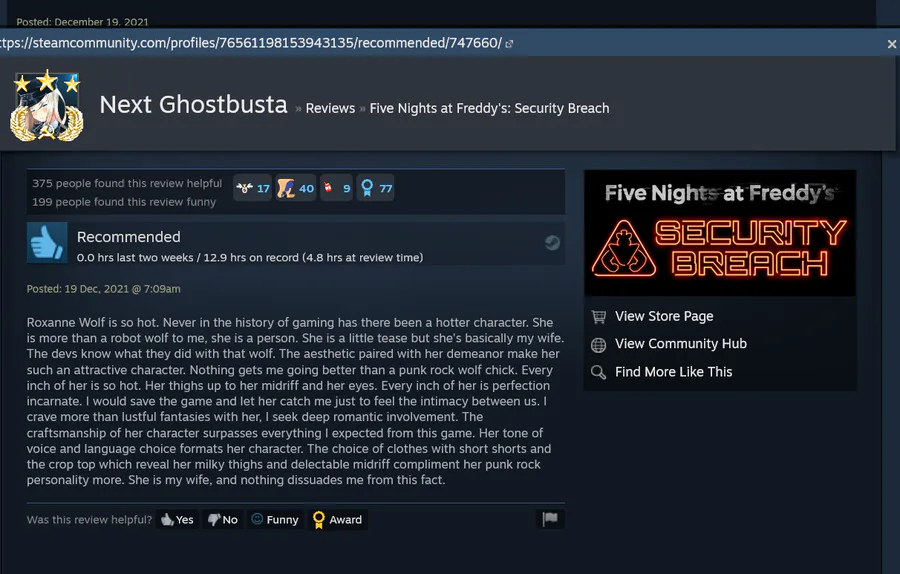Open the Next Ghostbusta profile name link
The image size is (900, 574).
[193, 104]
